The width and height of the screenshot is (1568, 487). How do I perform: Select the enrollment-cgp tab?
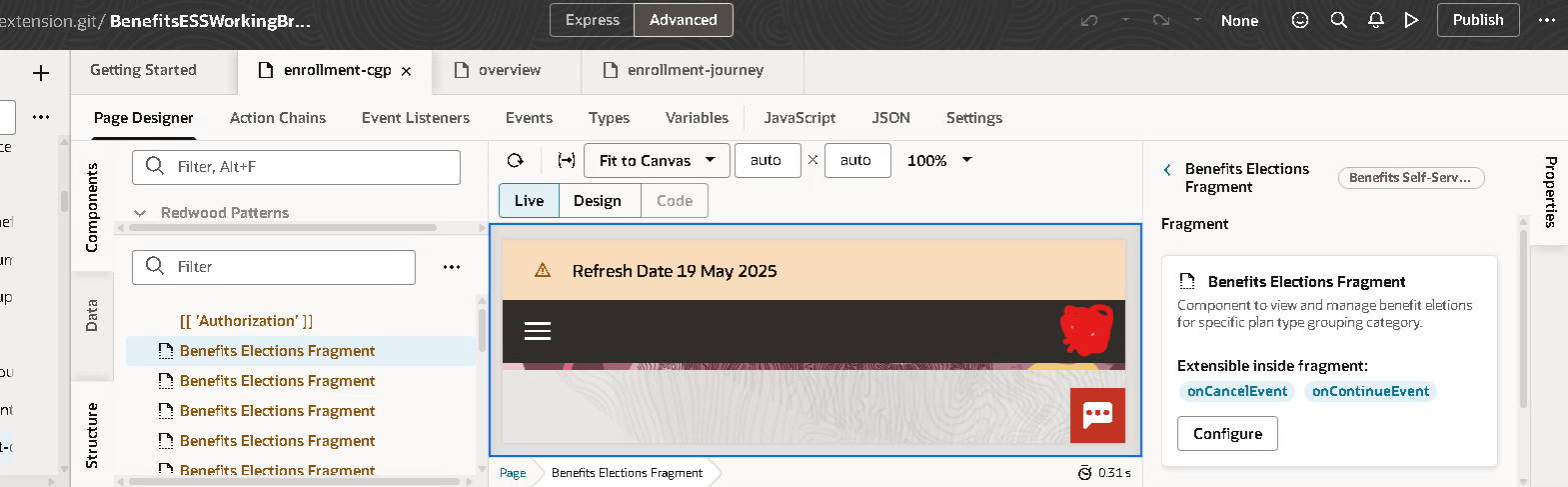tap(336, 70)
